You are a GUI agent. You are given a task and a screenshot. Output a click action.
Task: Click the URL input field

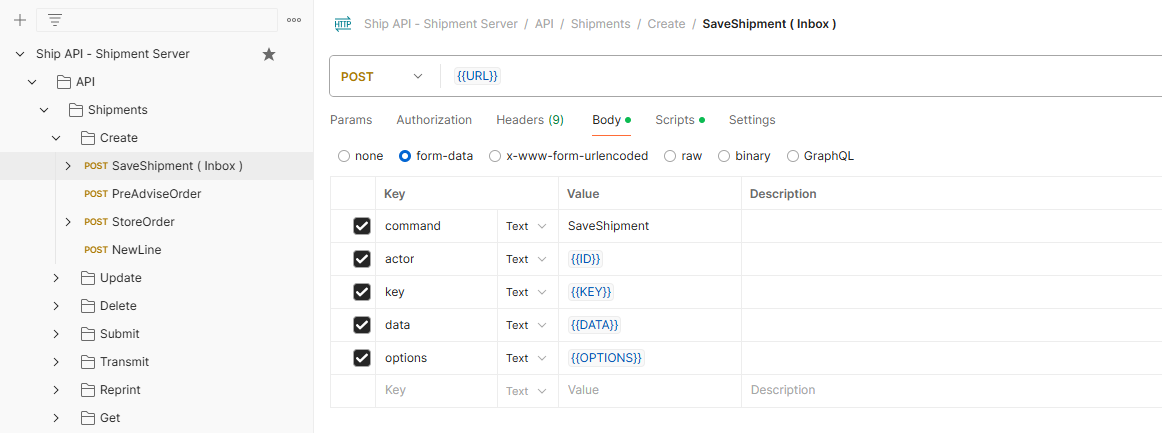[800, 77]
